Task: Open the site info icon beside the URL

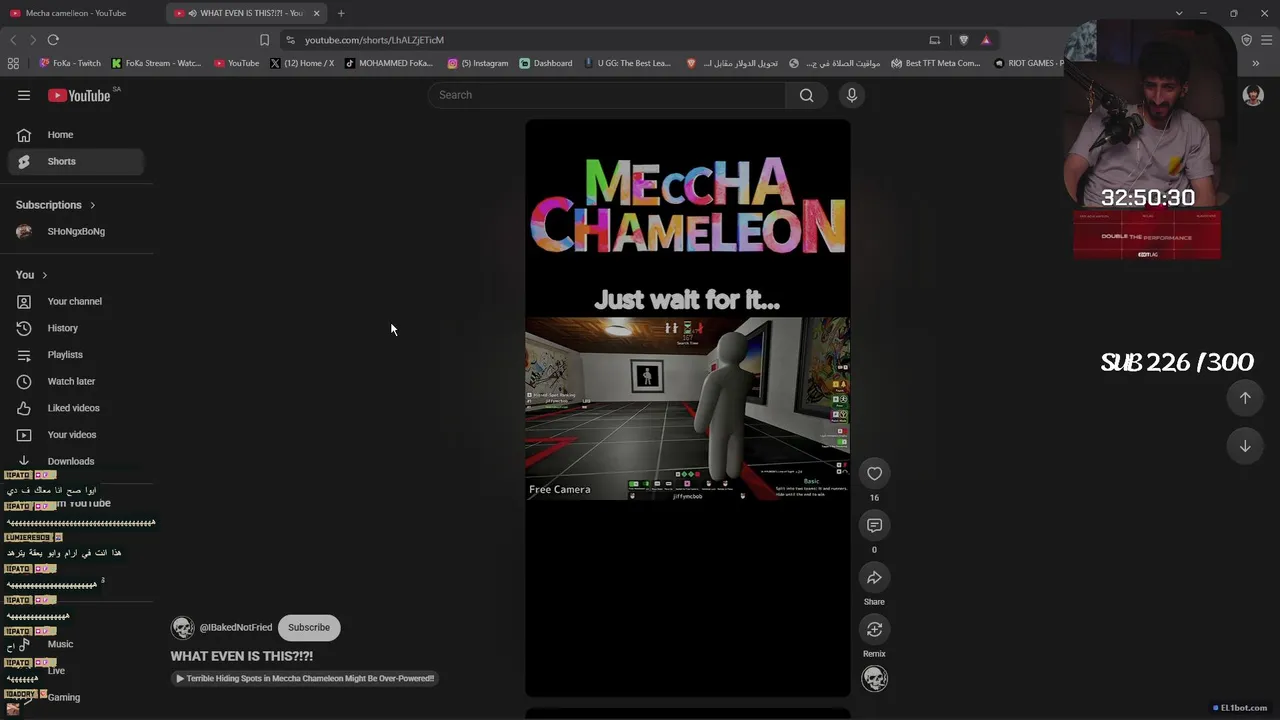Action: (290, 40)
